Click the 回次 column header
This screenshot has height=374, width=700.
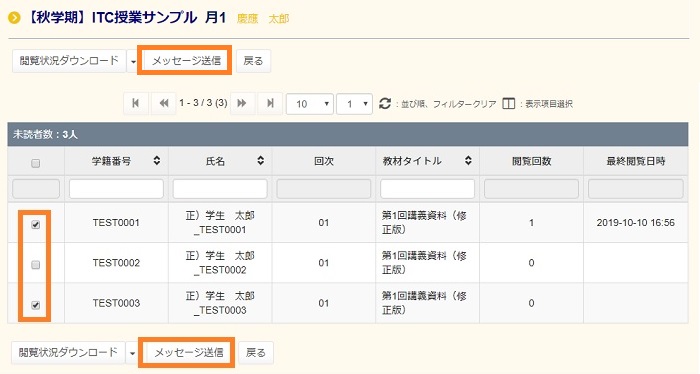(324, 161)
